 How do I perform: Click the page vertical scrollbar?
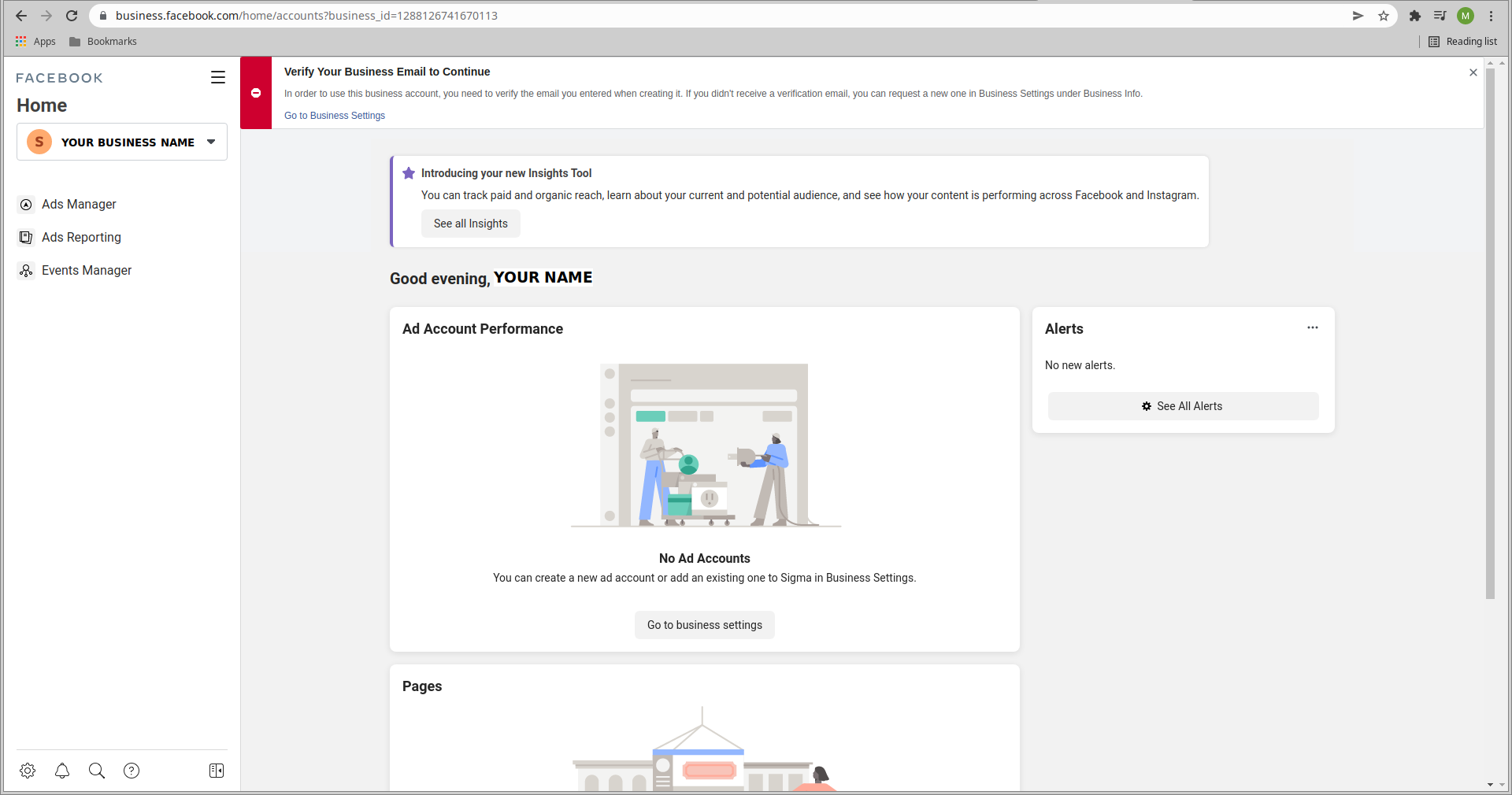tap(1490, 334)
